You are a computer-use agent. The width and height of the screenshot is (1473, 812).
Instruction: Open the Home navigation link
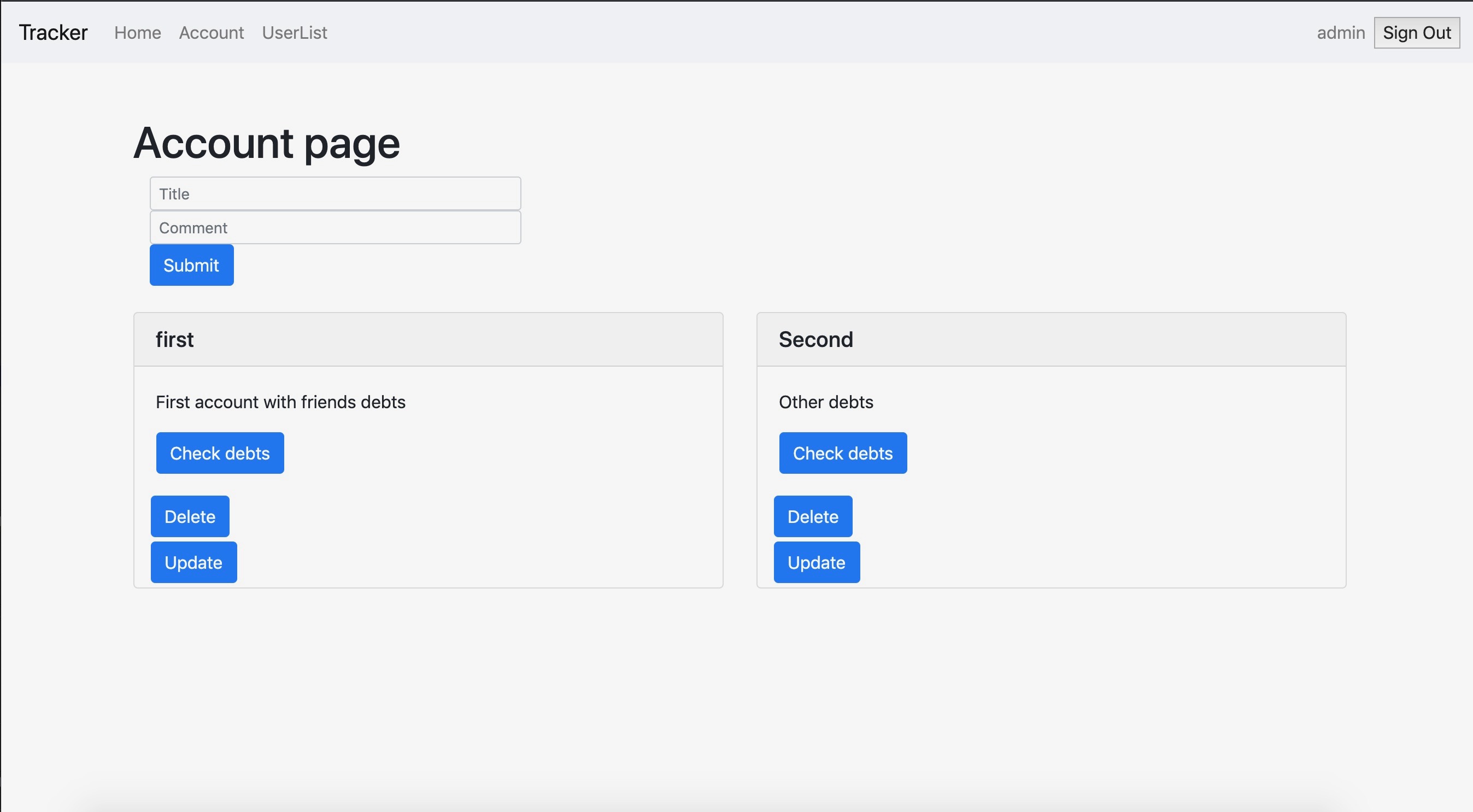pyautogui.click(x=137, y=33)
